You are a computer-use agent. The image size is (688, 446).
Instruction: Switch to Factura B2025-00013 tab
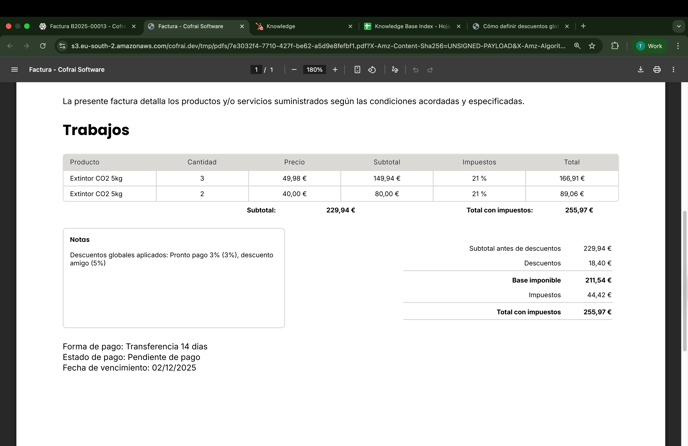[x=88, y=26]
